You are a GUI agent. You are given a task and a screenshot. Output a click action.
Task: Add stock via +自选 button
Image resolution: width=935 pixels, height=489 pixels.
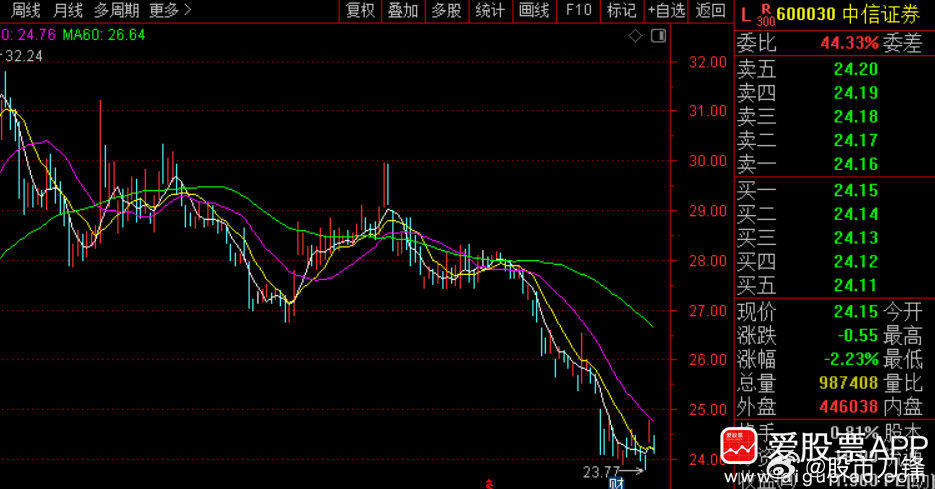[x=667, y=10]
